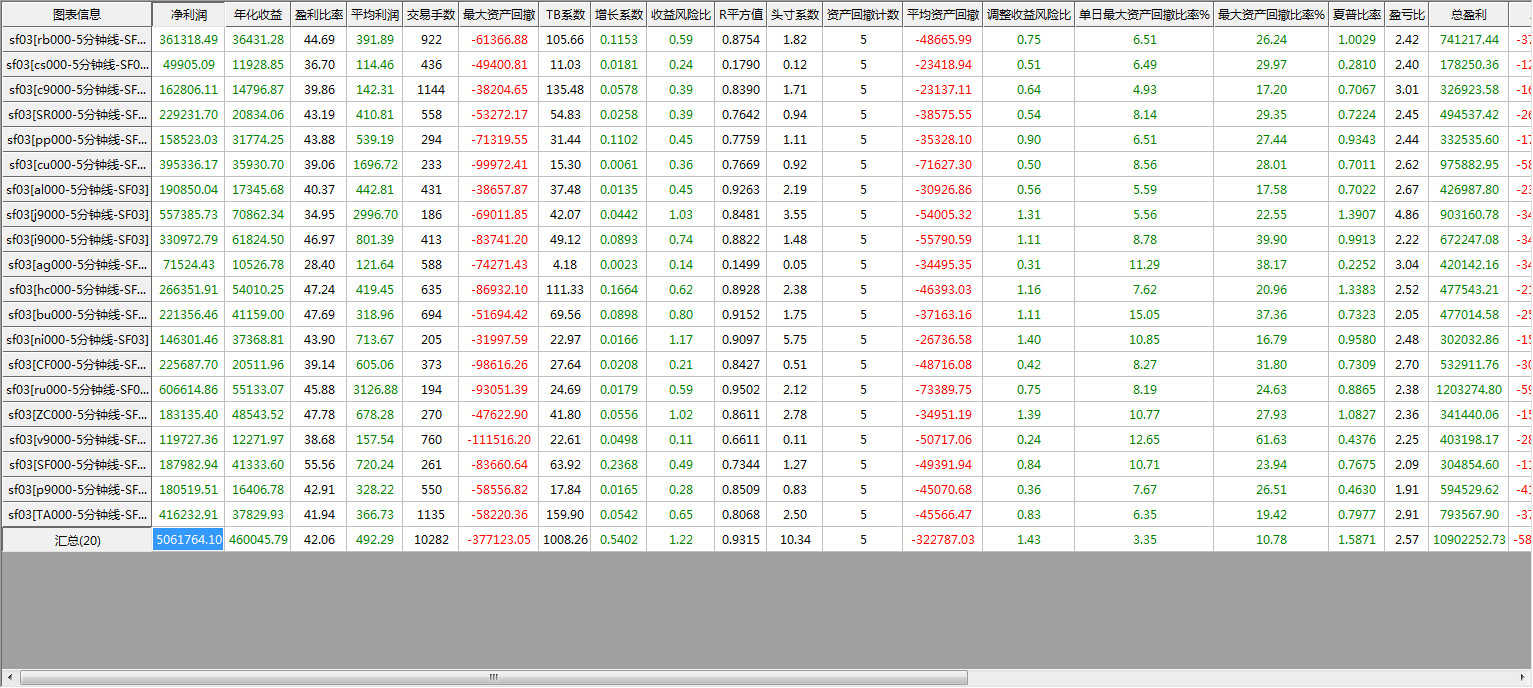Click the 头寸系数 column header
The height and width of the screenshot is (688, 1533).
pyautogui.click(x=795, y=15)
